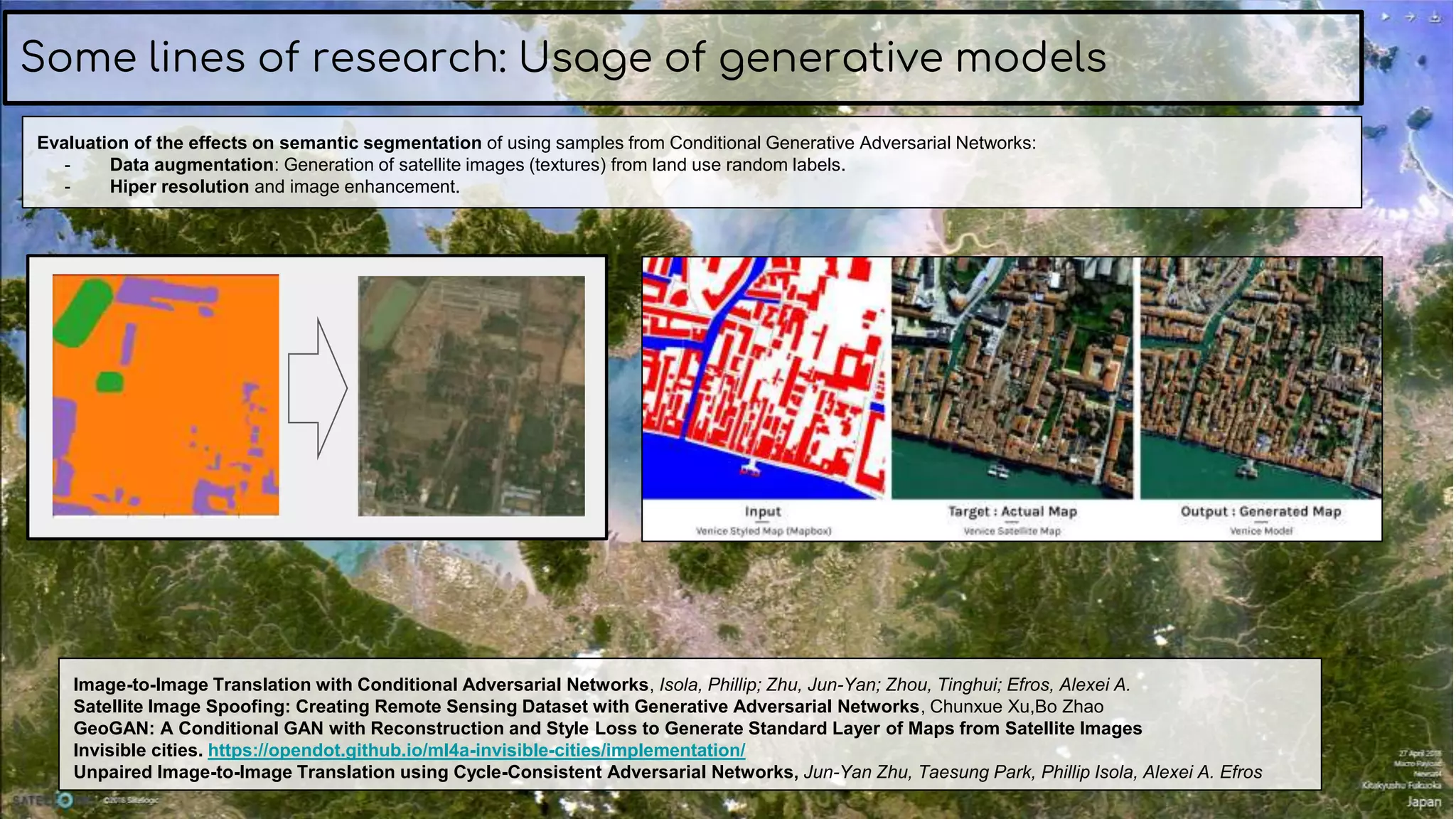Click 'Evaluation of the effects on semantic segmentation'
Viewport: 1456px width, 819px height.
[259, 143]
